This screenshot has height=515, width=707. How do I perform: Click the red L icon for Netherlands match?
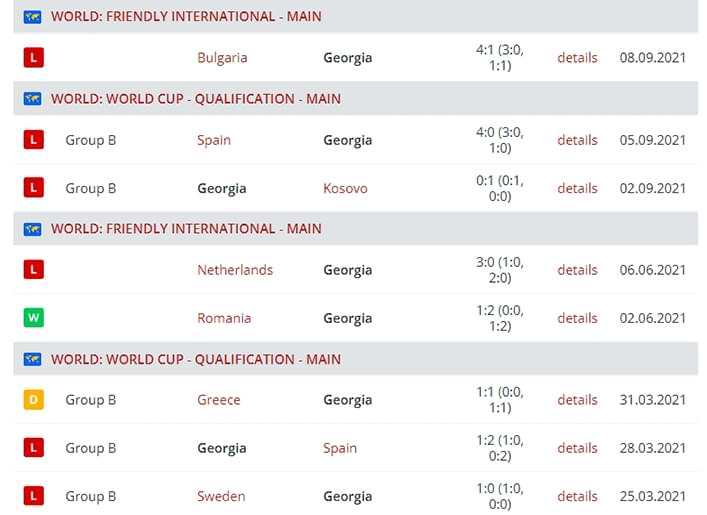point(33,270)
